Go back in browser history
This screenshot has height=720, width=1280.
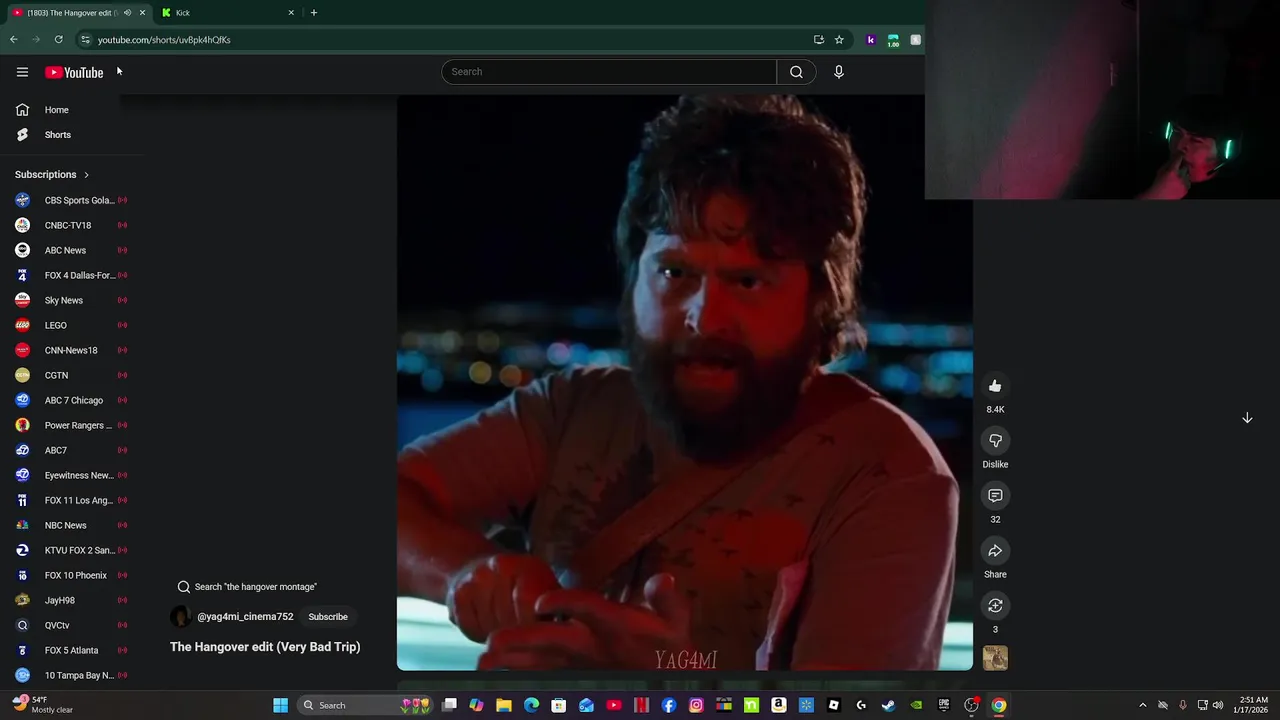point(14,40)
